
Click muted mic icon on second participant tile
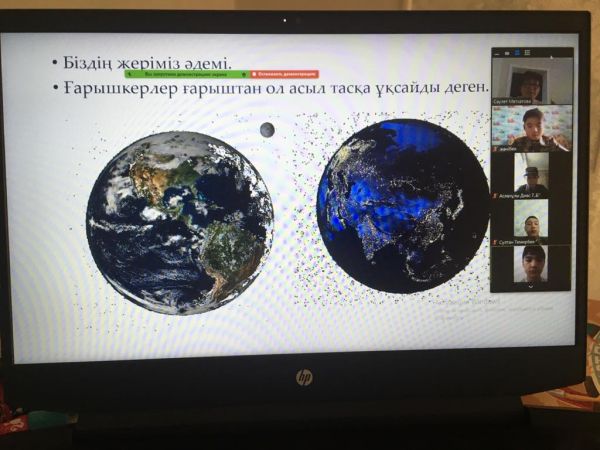coord(495,149)
